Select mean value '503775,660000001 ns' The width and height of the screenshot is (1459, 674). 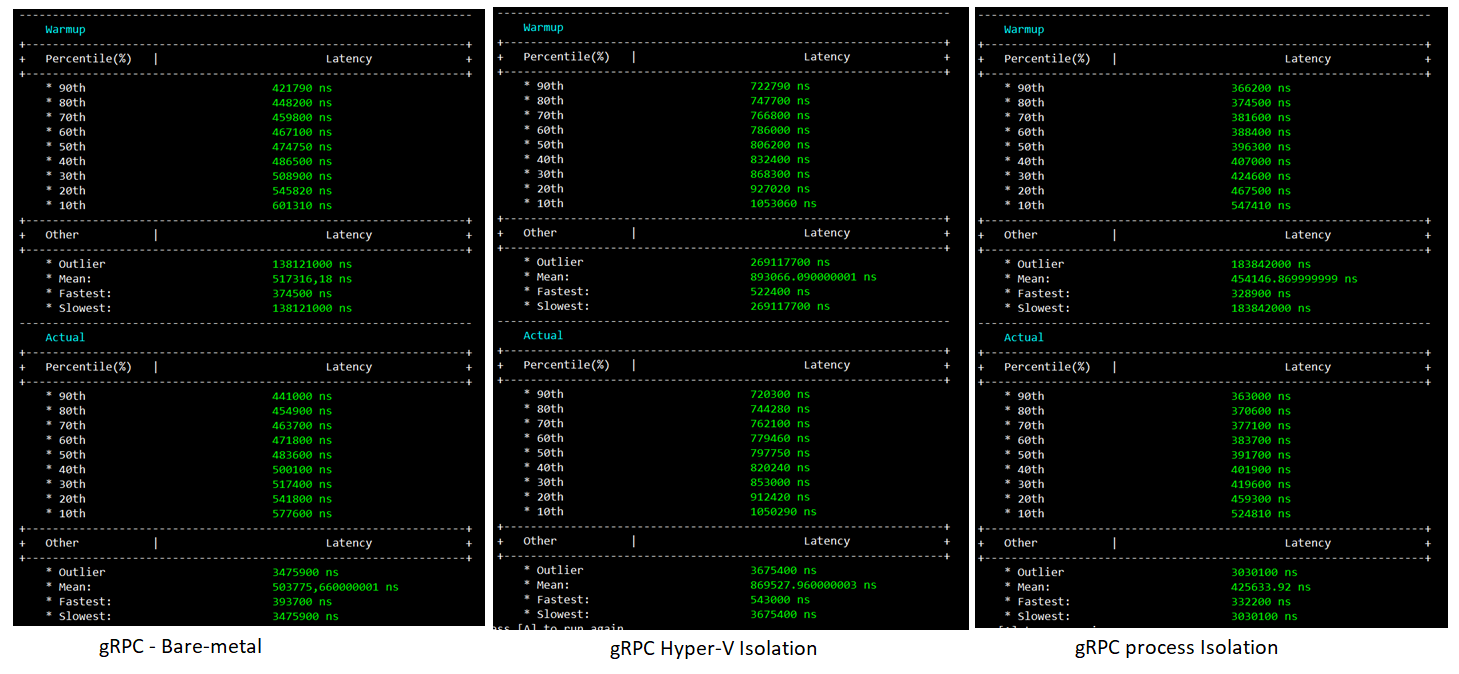point(335,587)
